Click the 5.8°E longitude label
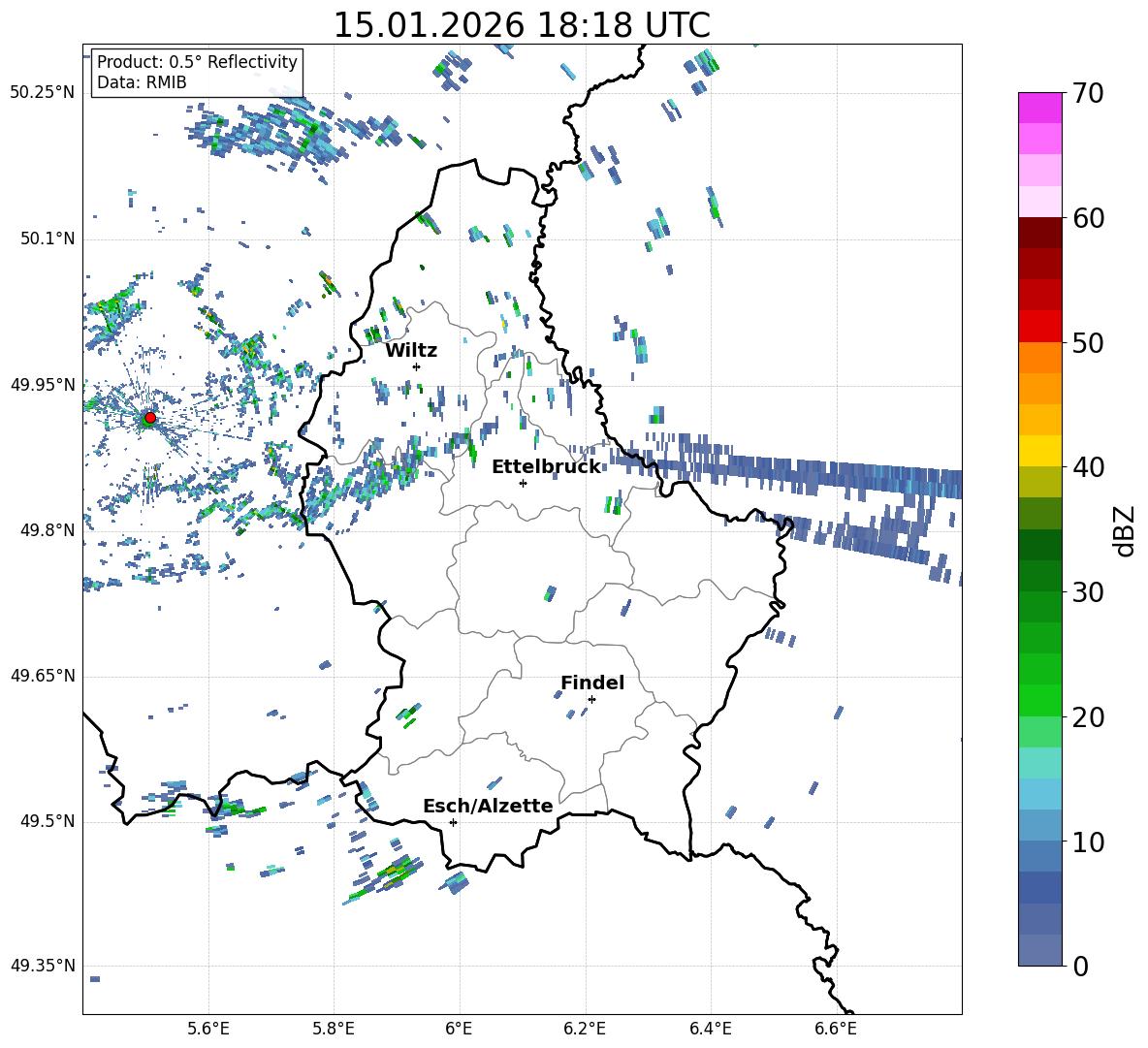The image size is (1148, 1048). pyautogui.click(x=334, y=1029)
